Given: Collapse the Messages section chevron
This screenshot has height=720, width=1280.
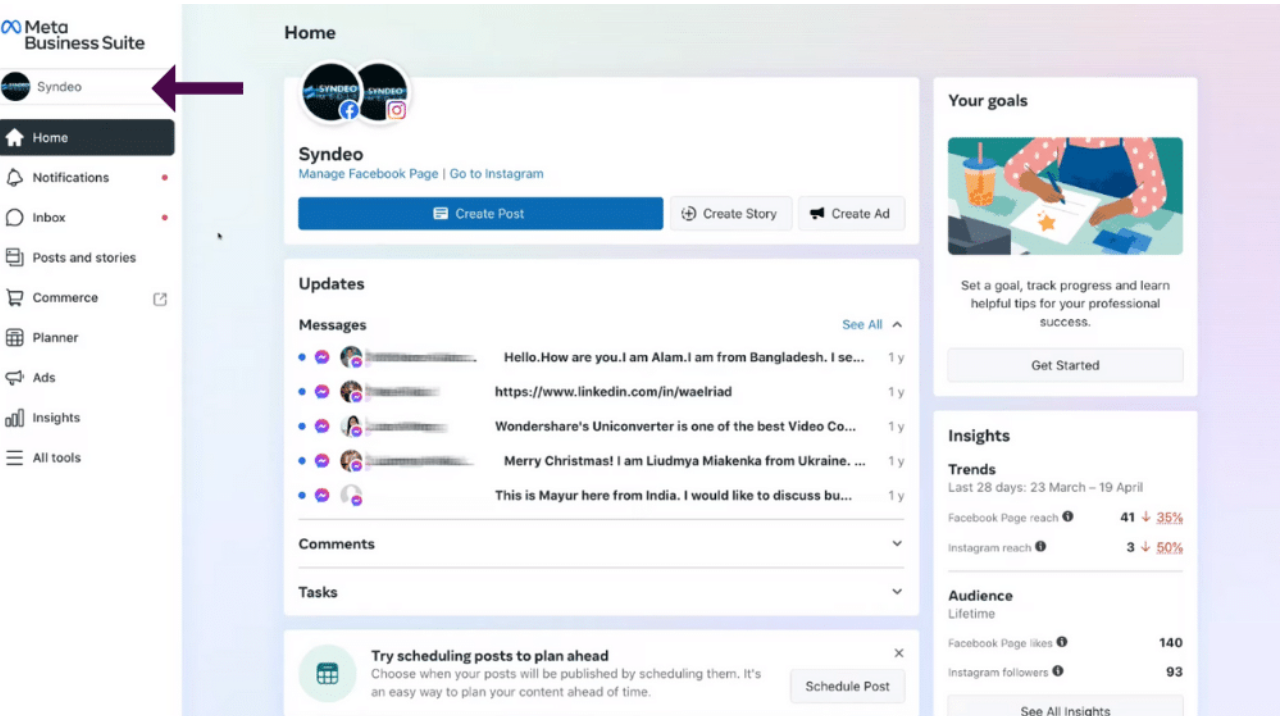Looking at the screenshot, I should click(x=897, y=325).
